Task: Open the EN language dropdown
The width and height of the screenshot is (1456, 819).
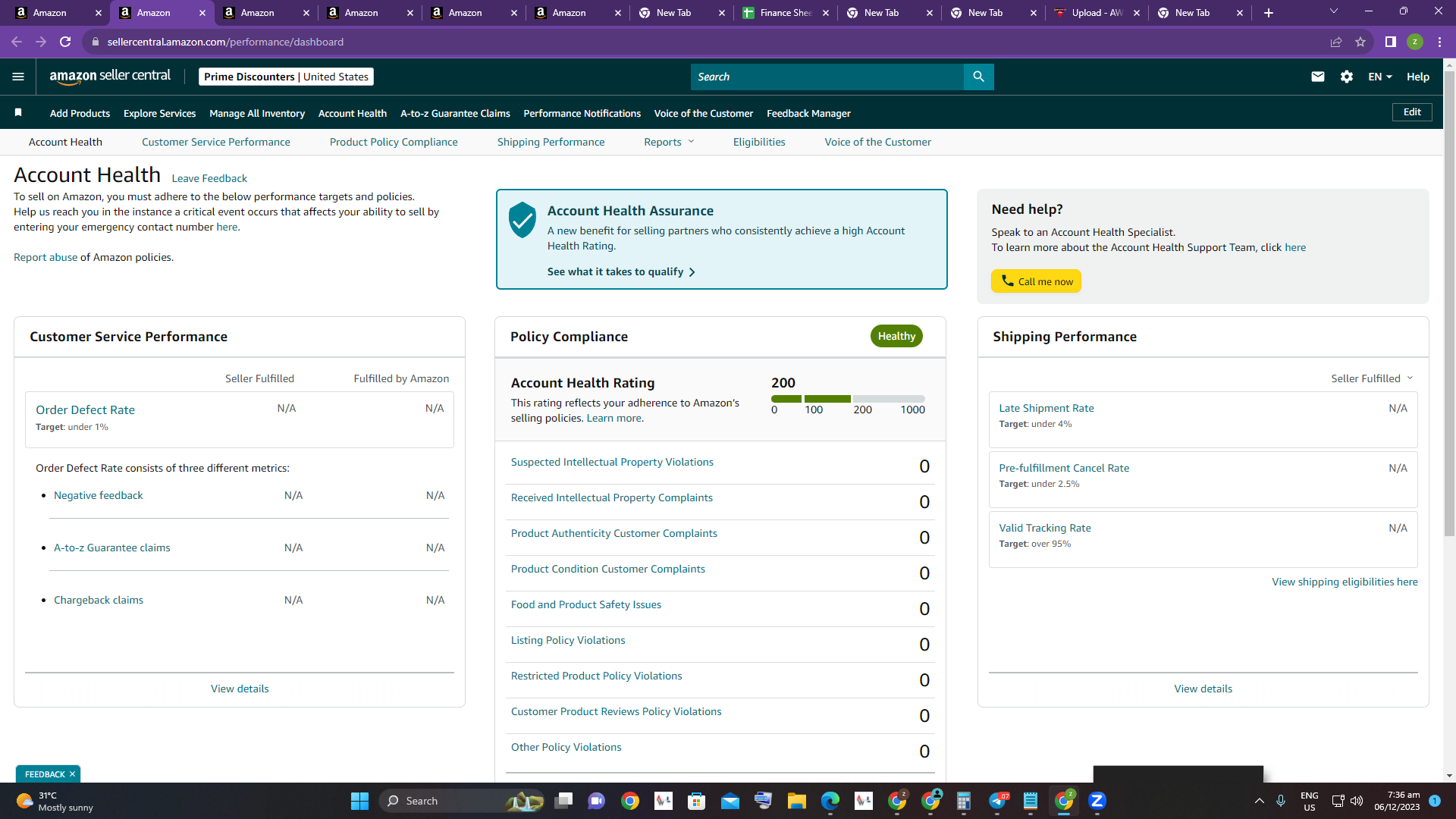Action: [x=1380, y=77]
